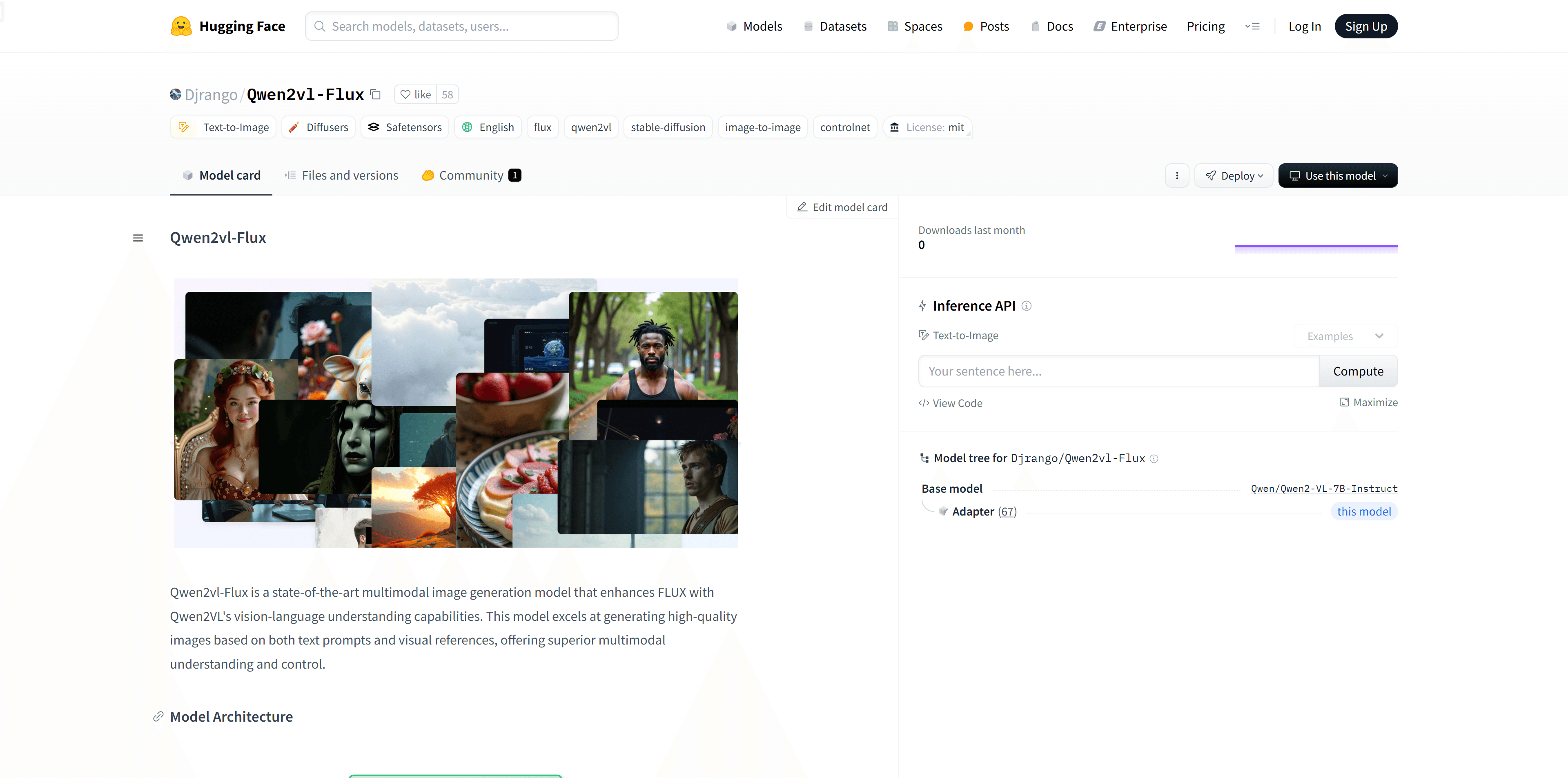Viewport: 1568px width, 778px height.
Task: Click the downloads last month chart line
Action: click(1315, 246)
